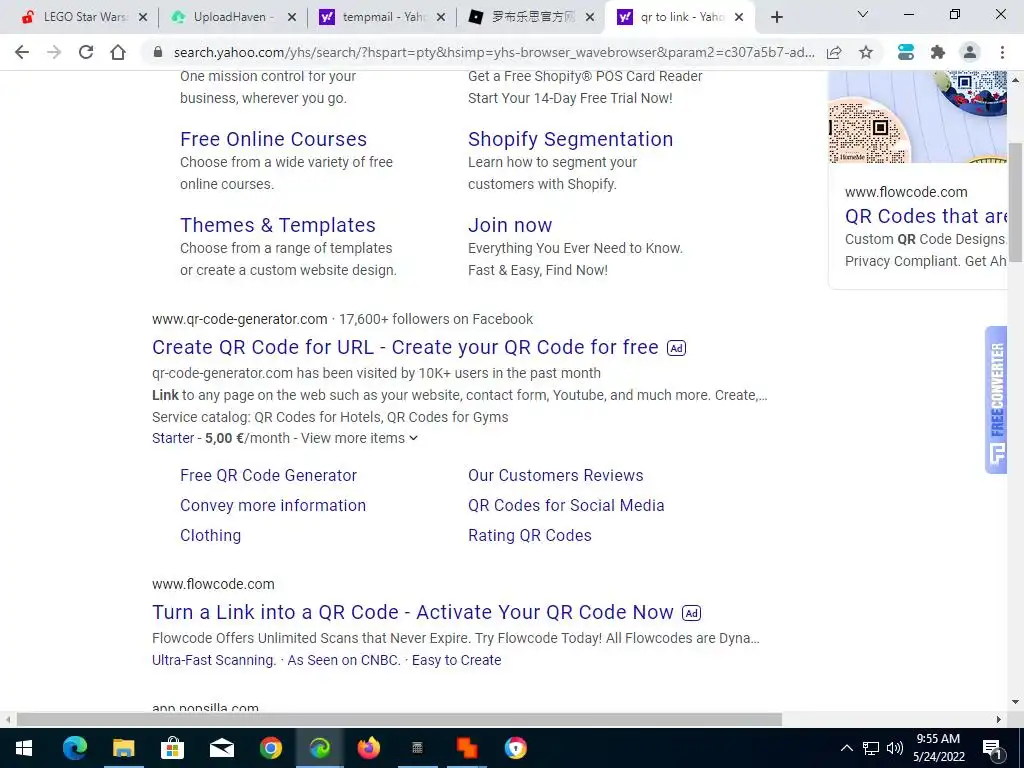
Task: Open the Free Online Courses link
Action: click(x=273, y=139)
